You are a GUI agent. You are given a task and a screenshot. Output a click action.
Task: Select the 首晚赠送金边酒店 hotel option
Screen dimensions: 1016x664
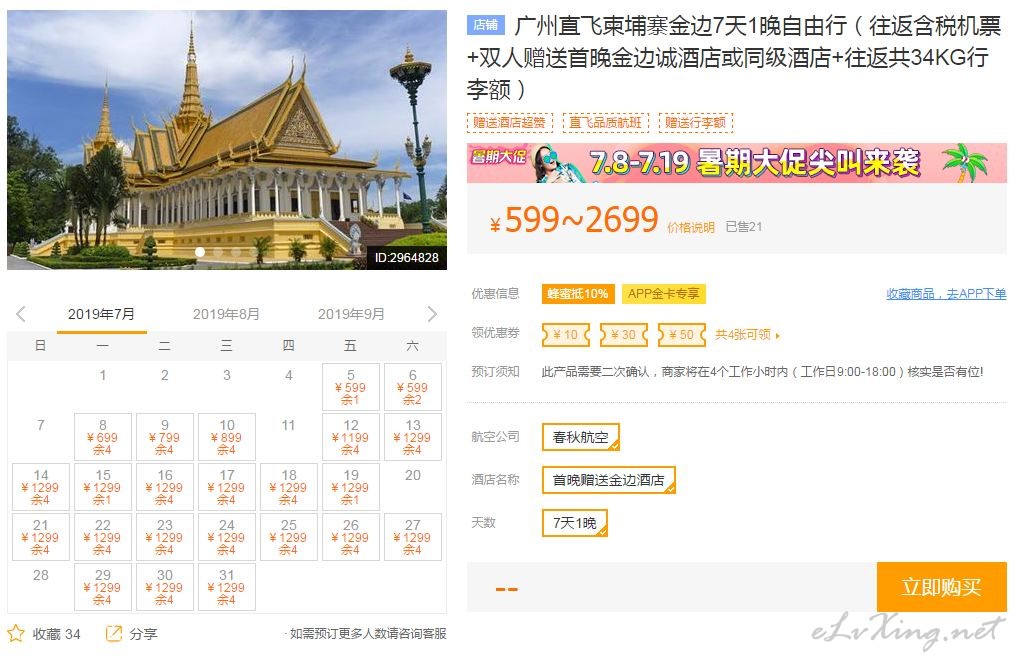coord(608,480)
